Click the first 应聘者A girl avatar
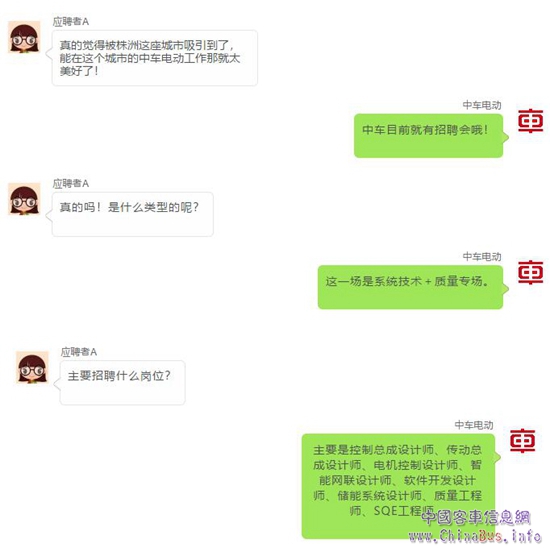 tap(24, 37)
